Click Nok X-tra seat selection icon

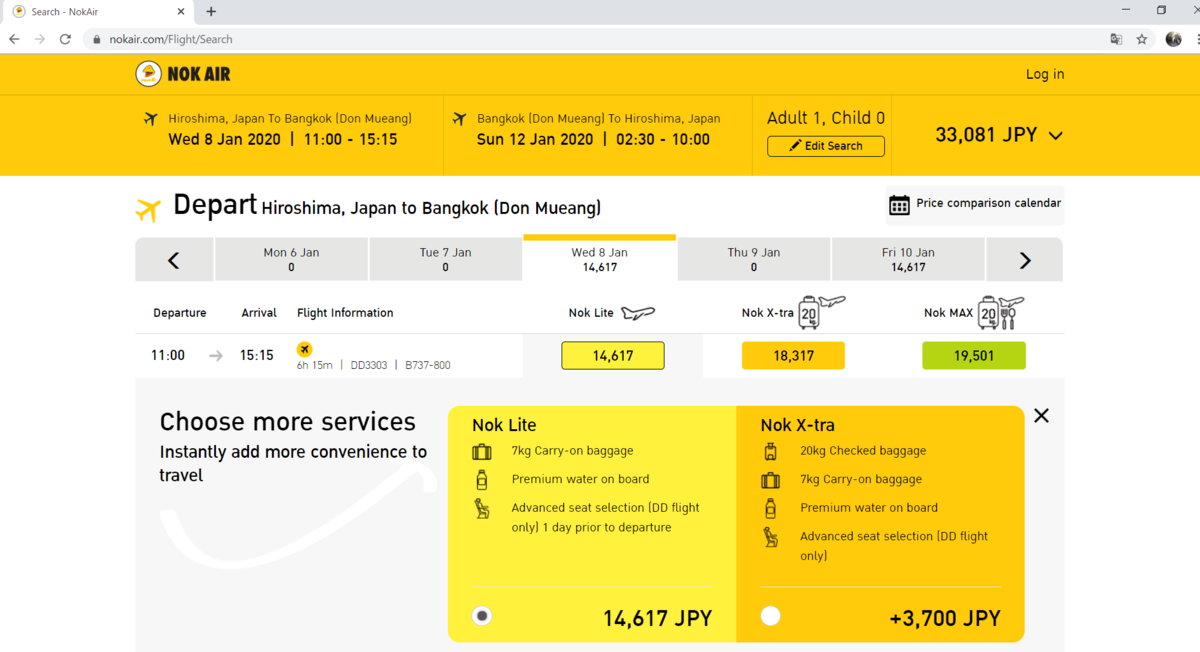(770, 537)
